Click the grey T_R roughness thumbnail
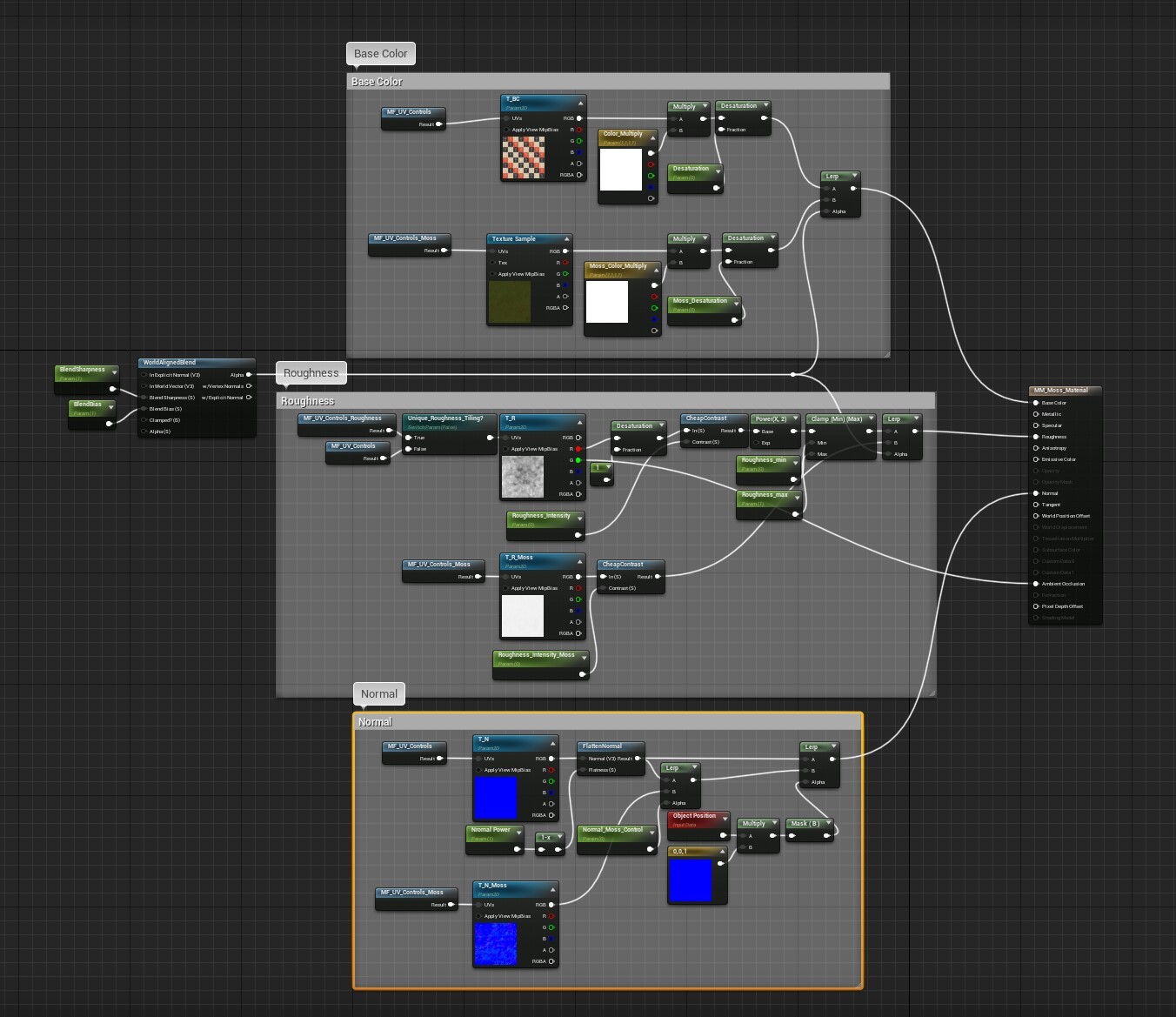This screenshot has height=1017, width=1176. (523, 477)
